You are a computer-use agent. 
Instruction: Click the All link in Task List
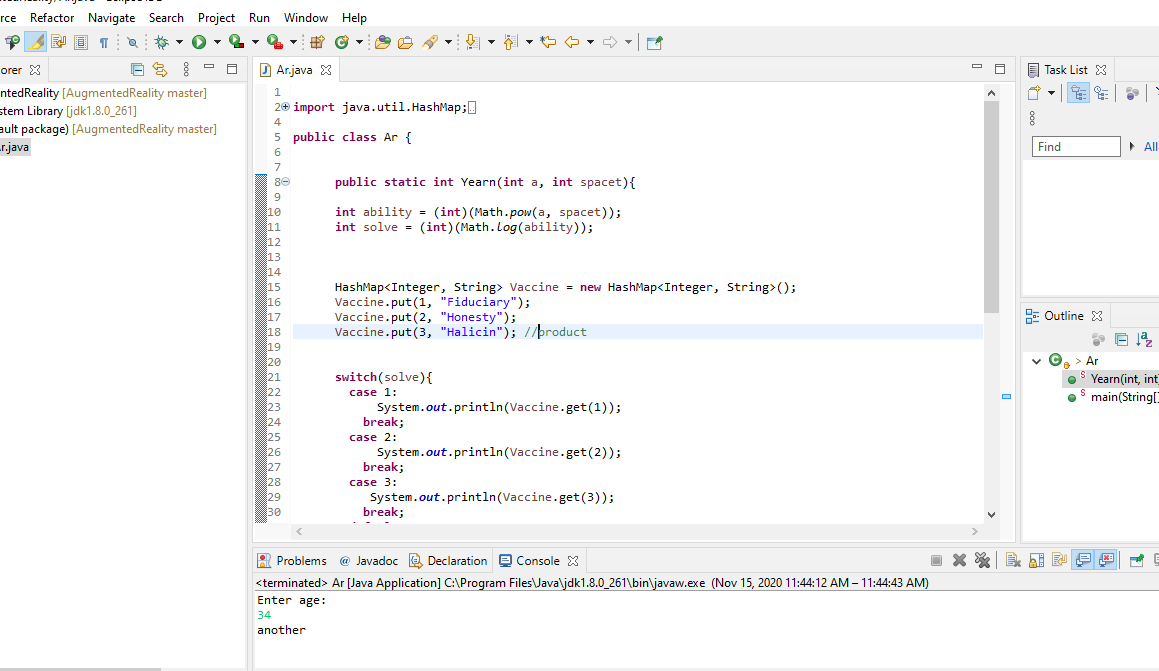1151,146
